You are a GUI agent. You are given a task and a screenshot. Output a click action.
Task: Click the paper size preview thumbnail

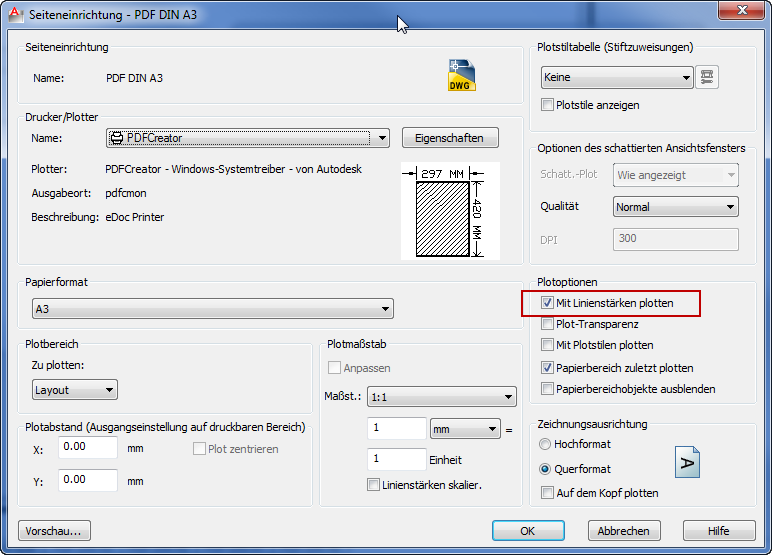click(x=450, y=211)
